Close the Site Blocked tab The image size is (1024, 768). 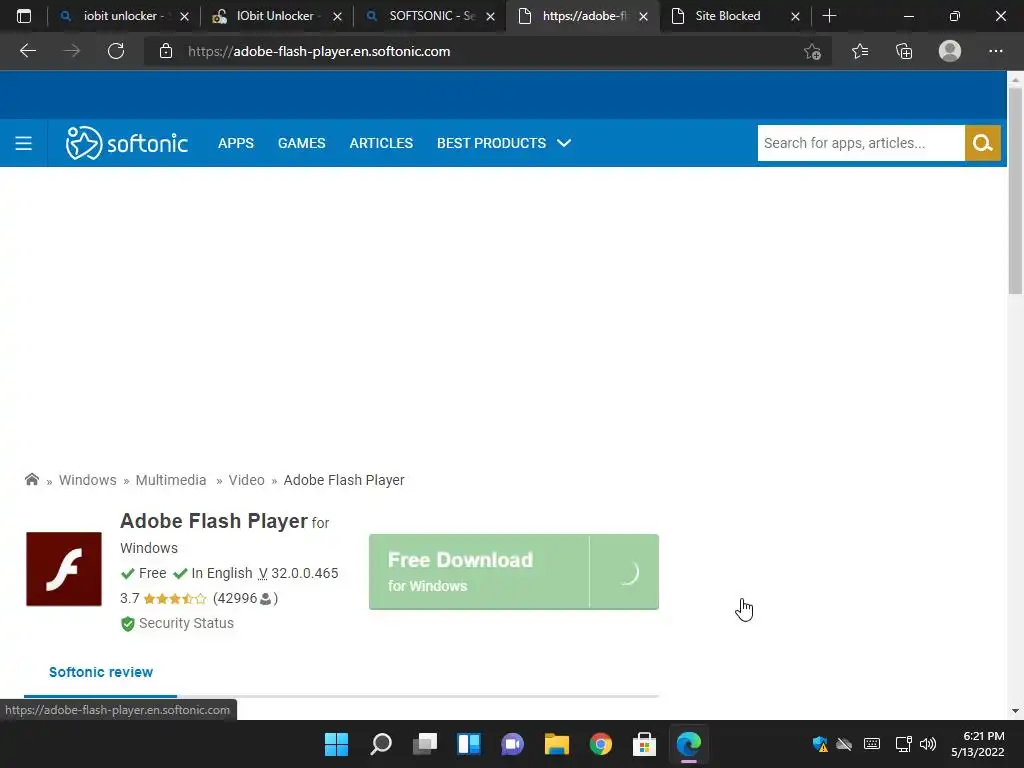pyautogui.click(x=795, y=16)
